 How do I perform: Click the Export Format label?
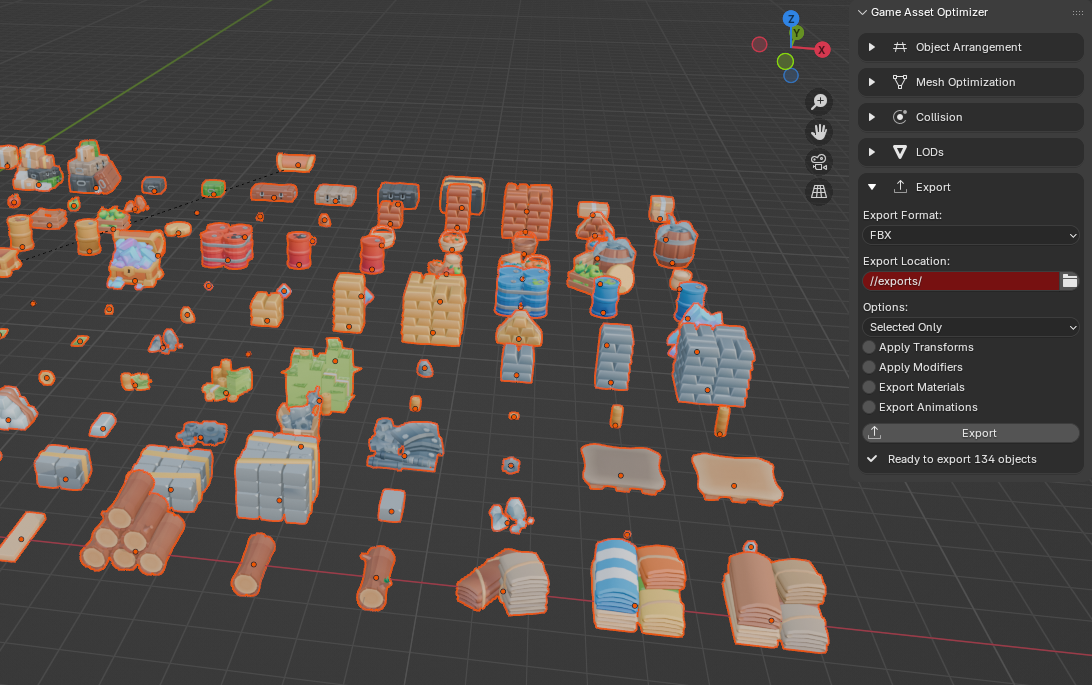[902, 215]
